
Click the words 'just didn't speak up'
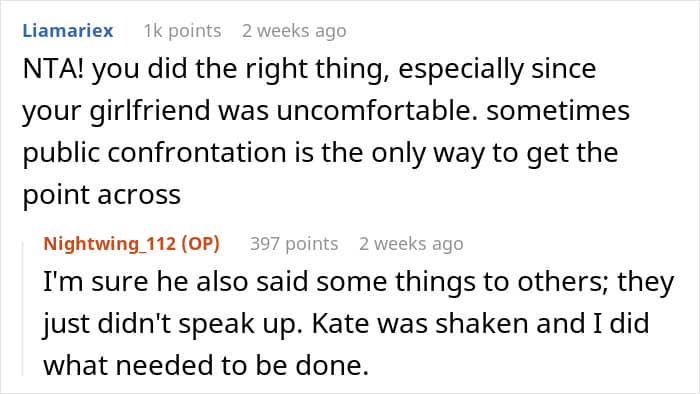(170, 324)
